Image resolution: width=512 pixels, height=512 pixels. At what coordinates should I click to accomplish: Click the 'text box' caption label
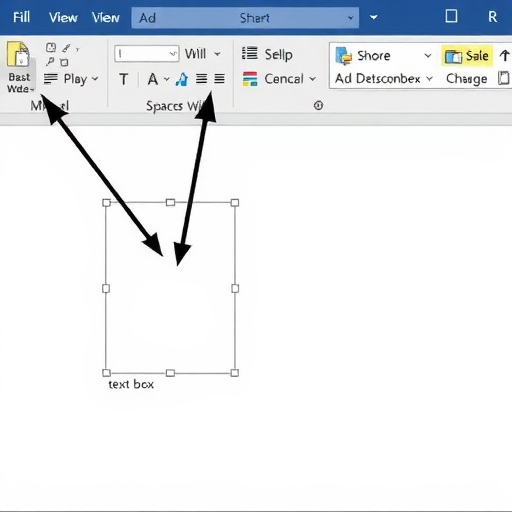click(x=131, y=384)
